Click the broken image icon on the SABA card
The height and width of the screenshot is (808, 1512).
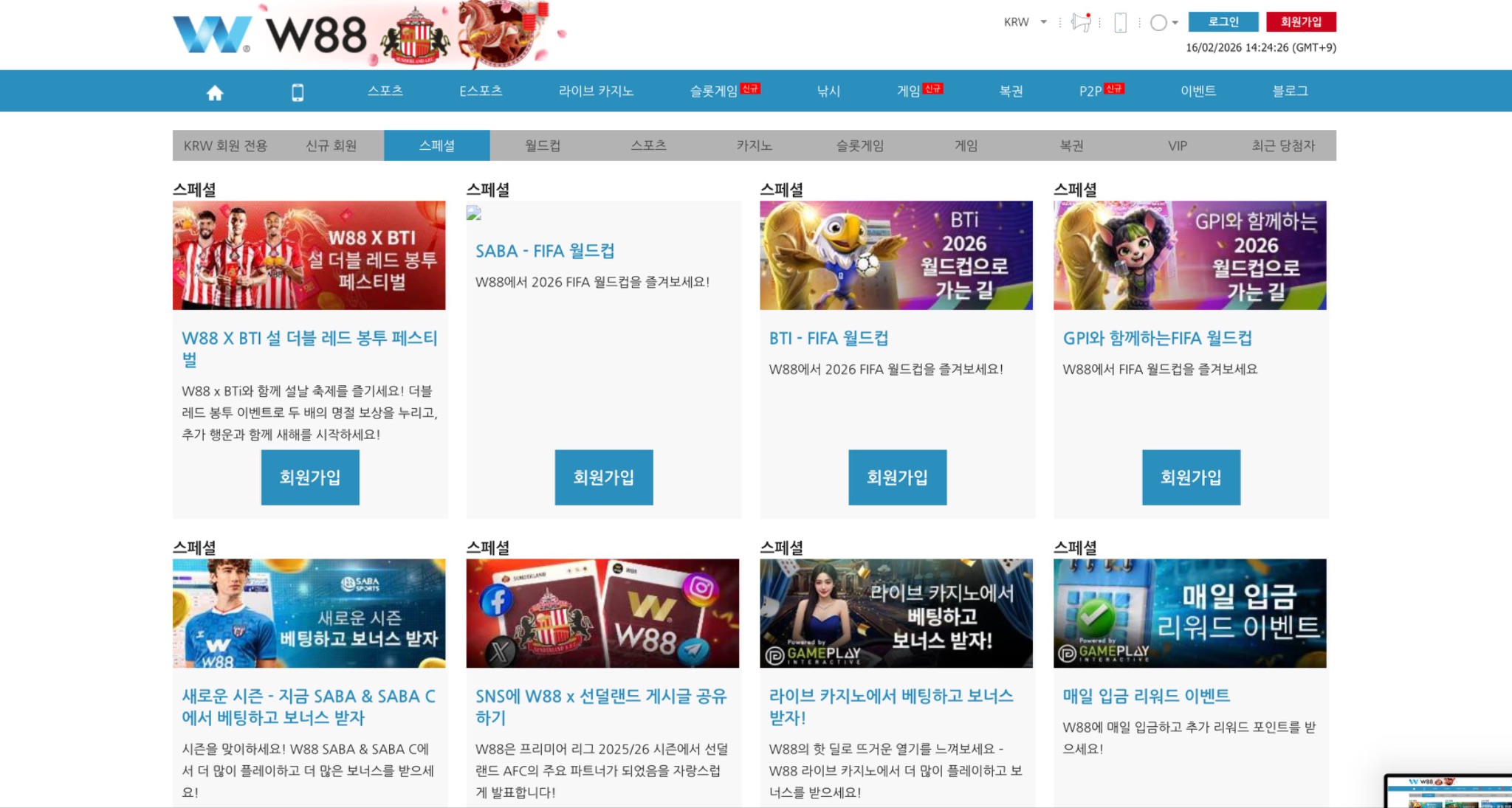click(x=474, y=213)
